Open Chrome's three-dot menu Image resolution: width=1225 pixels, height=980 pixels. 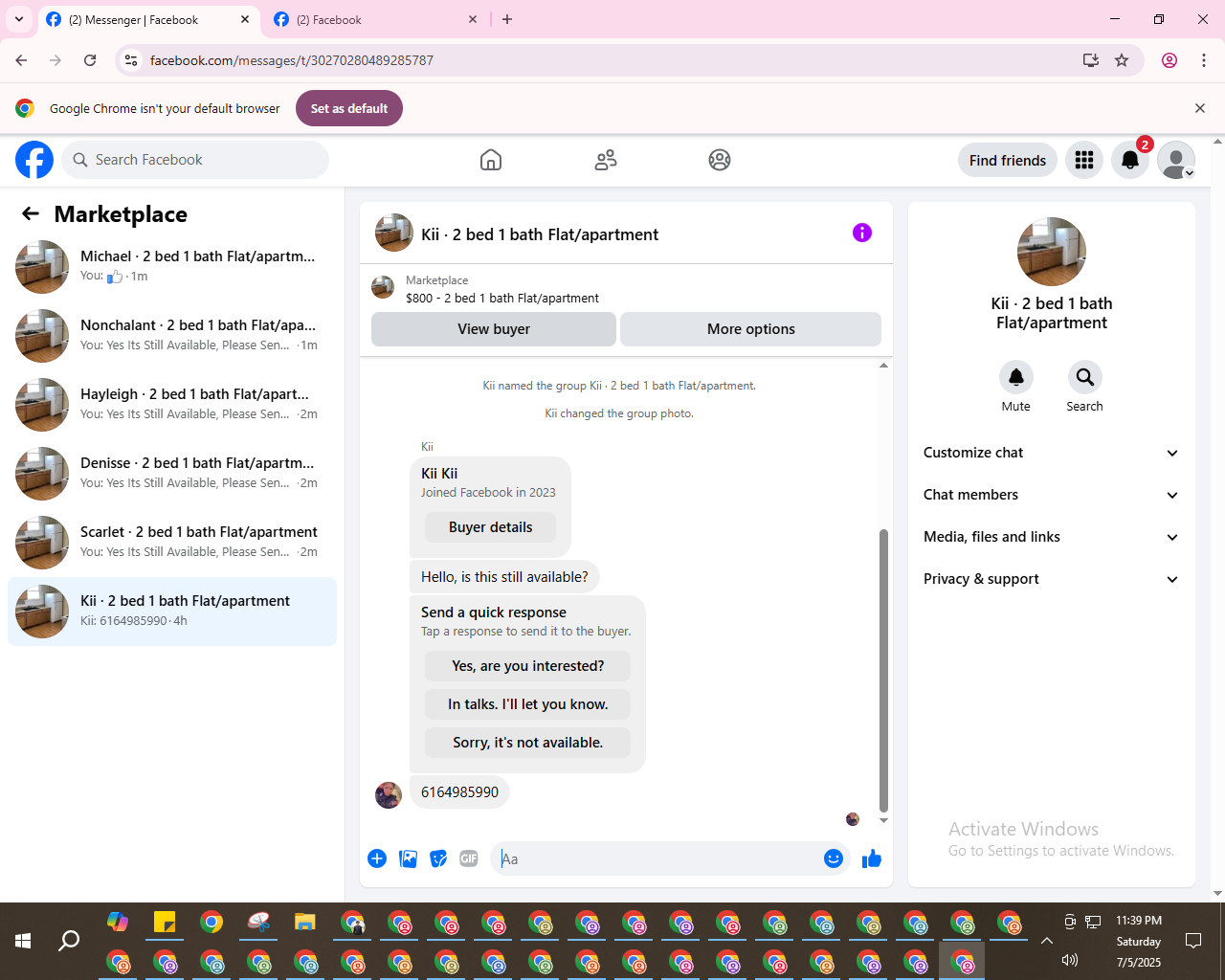(1204, 60)
